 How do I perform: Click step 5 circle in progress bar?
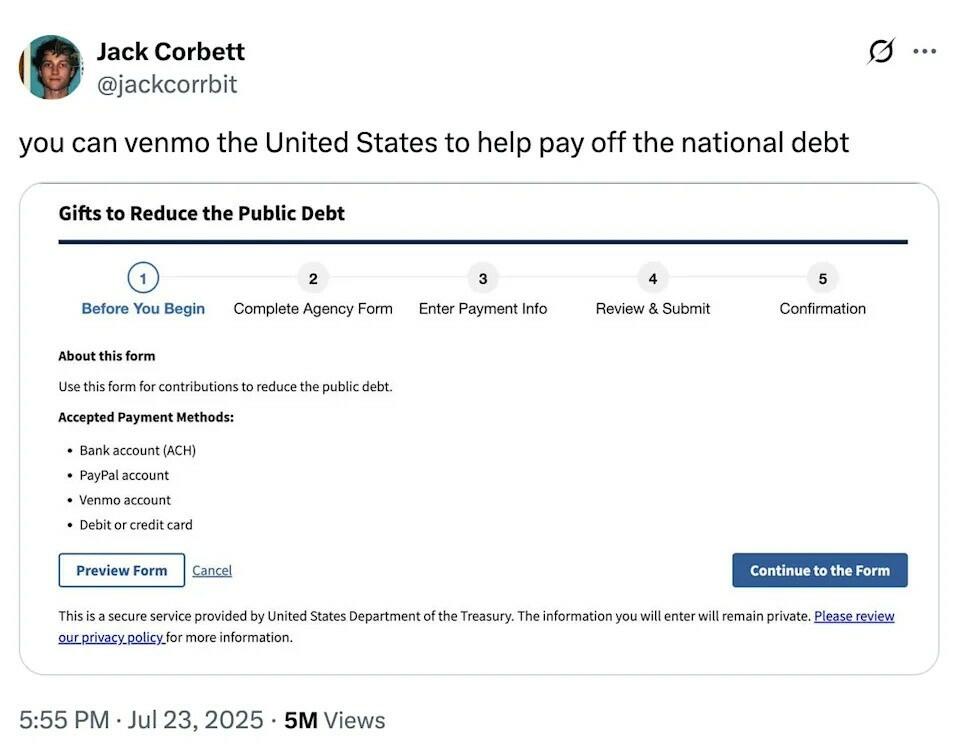pos(822,278)
